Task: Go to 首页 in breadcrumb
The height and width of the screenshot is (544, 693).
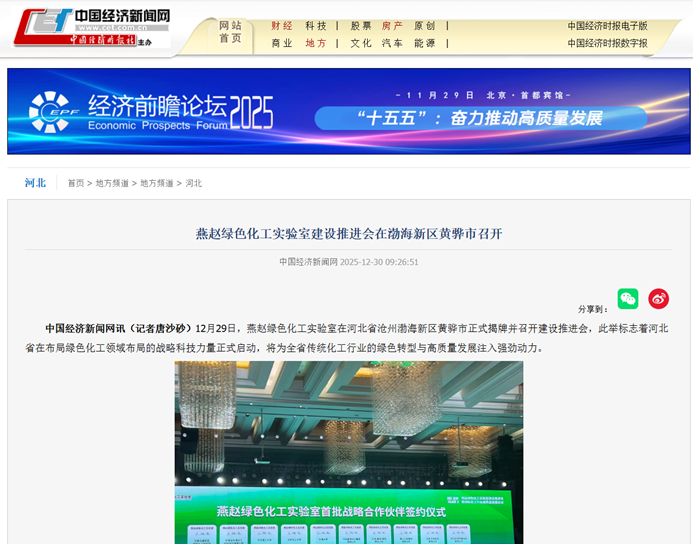Action: pos(76,183)
